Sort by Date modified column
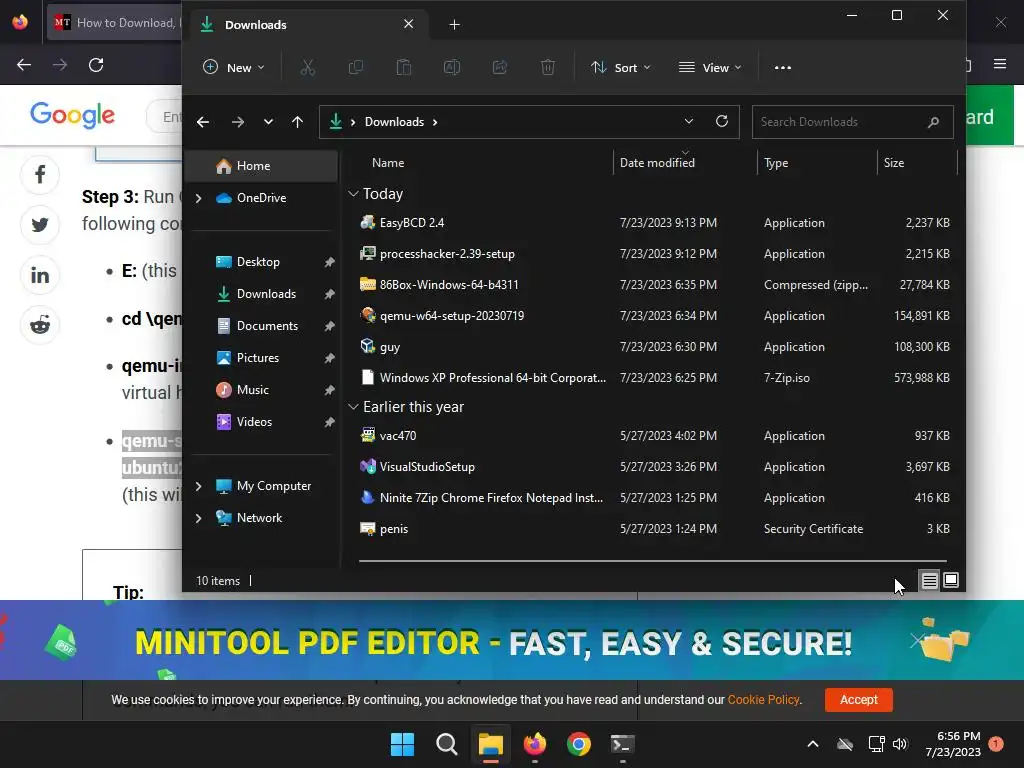 pyautogui.click(x=685, y=163)
